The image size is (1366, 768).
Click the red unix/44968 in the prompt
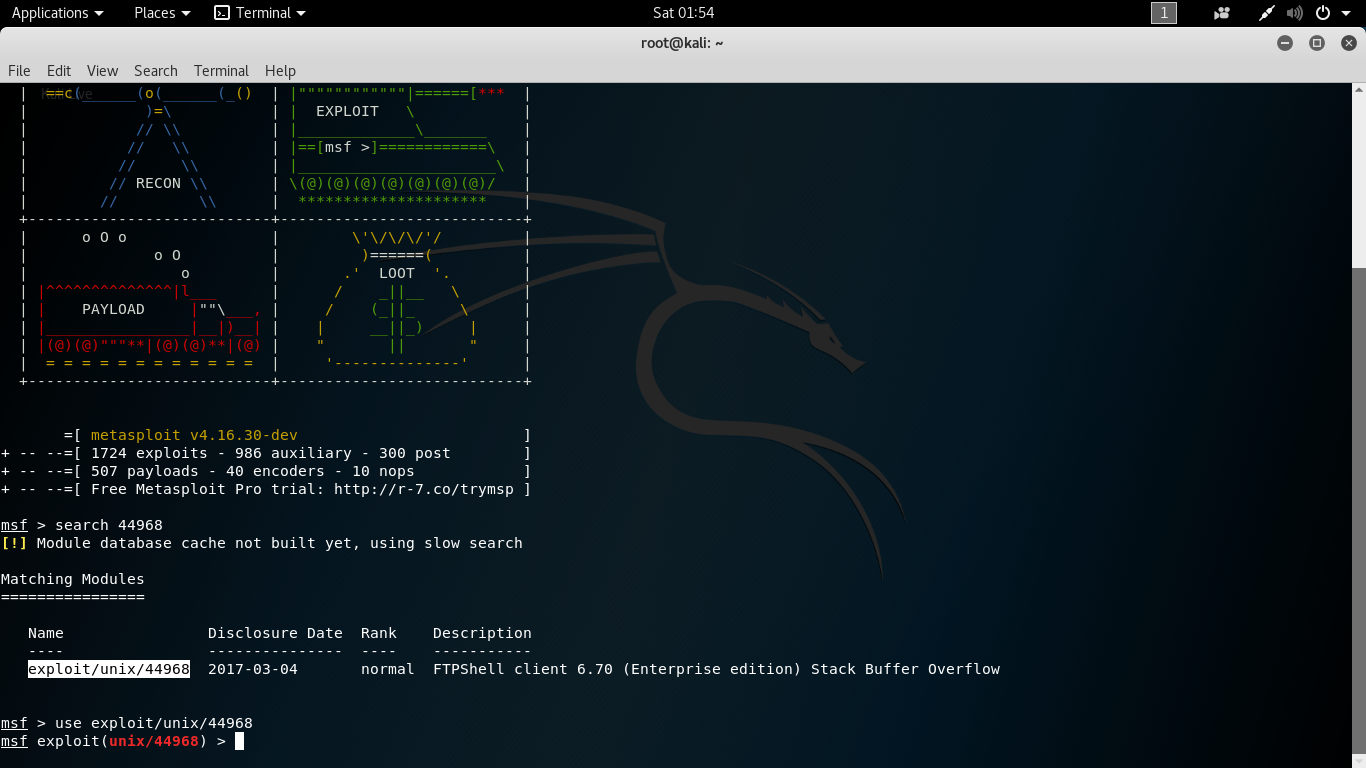[154, 741]
